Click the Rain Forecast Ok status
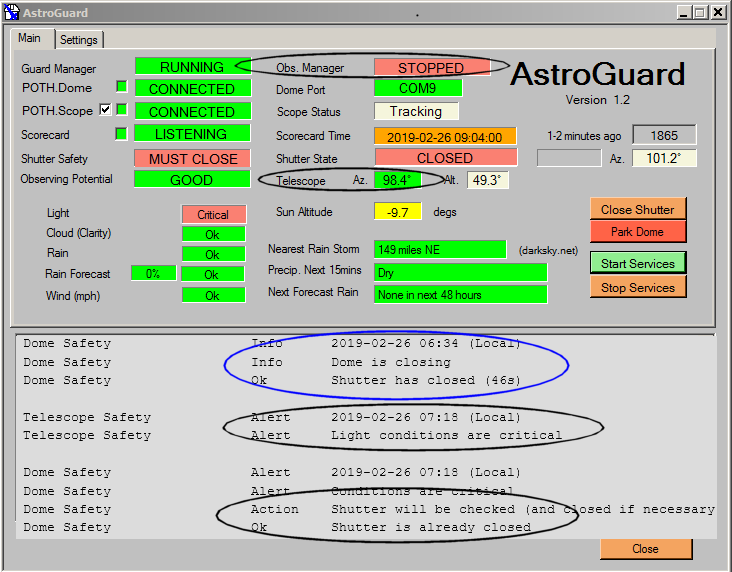This screenshot has height=572, width=732. click(213, 274)
